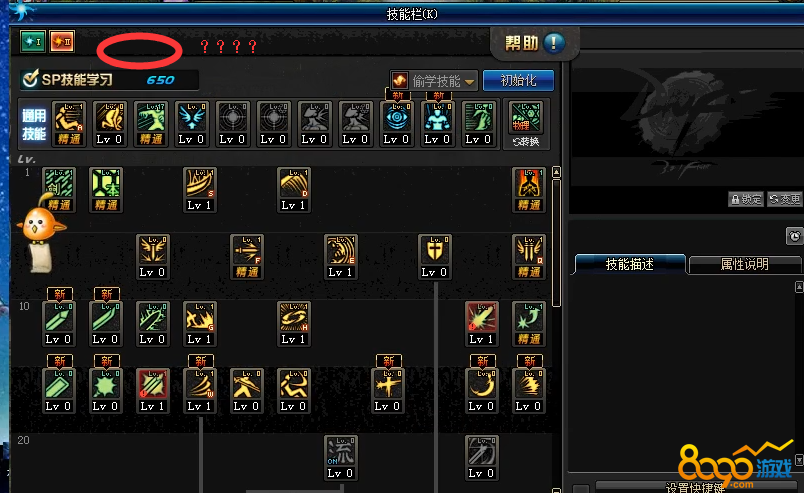Toggle the SP技能学习 checkmark
804x493 pixels.
[31, 79]
